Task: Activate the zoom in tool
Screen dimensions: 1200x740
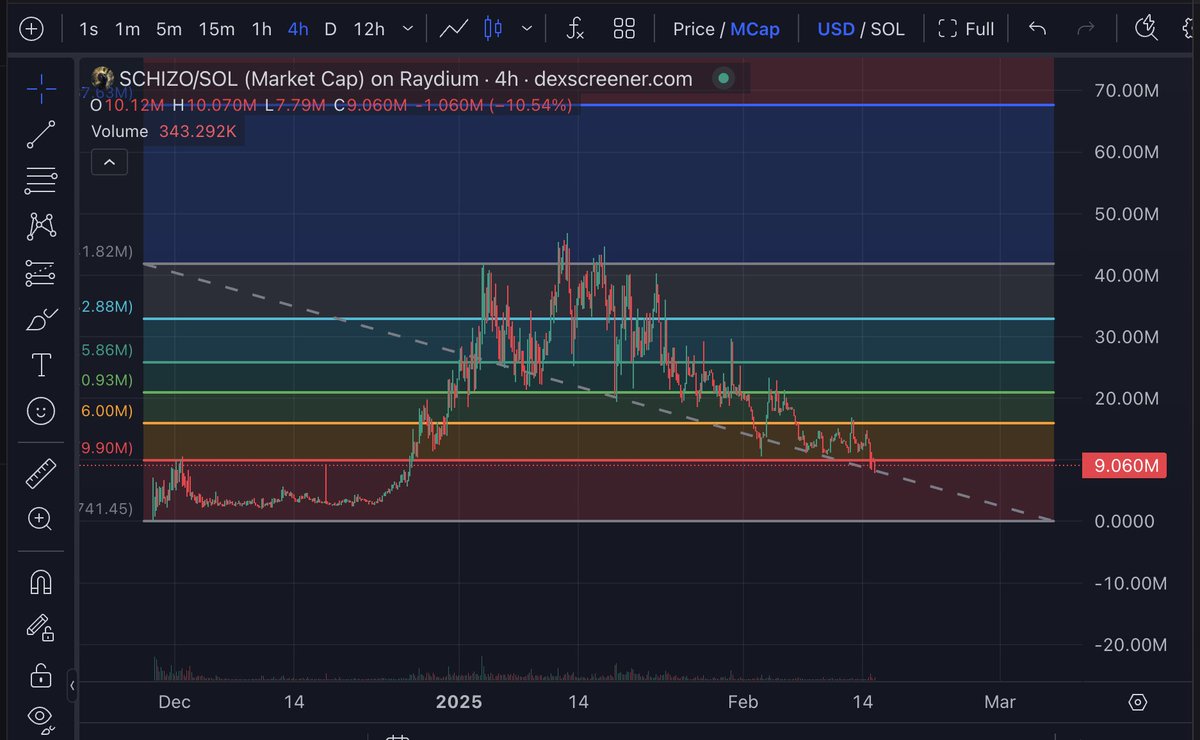Action: [x=41, y=519]
